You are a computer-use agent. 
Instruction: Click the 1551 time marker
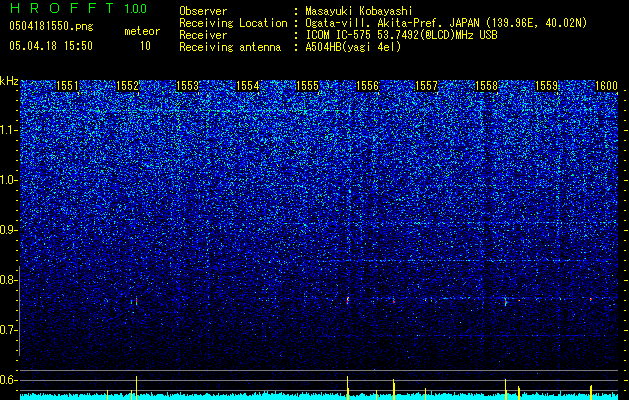(68, 86)
